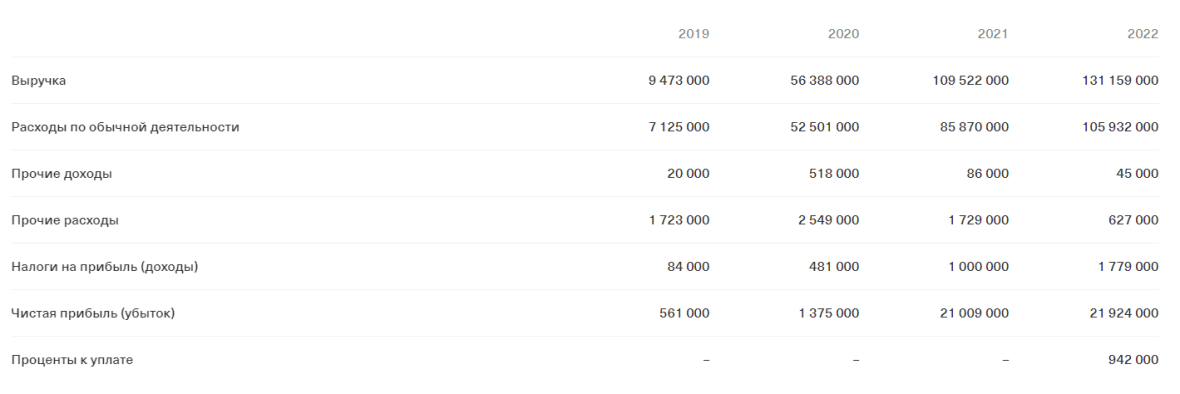Select interest payable value 942 000
The height and width of the screenshot is (394, 1180).
(x=1133, y=360)
